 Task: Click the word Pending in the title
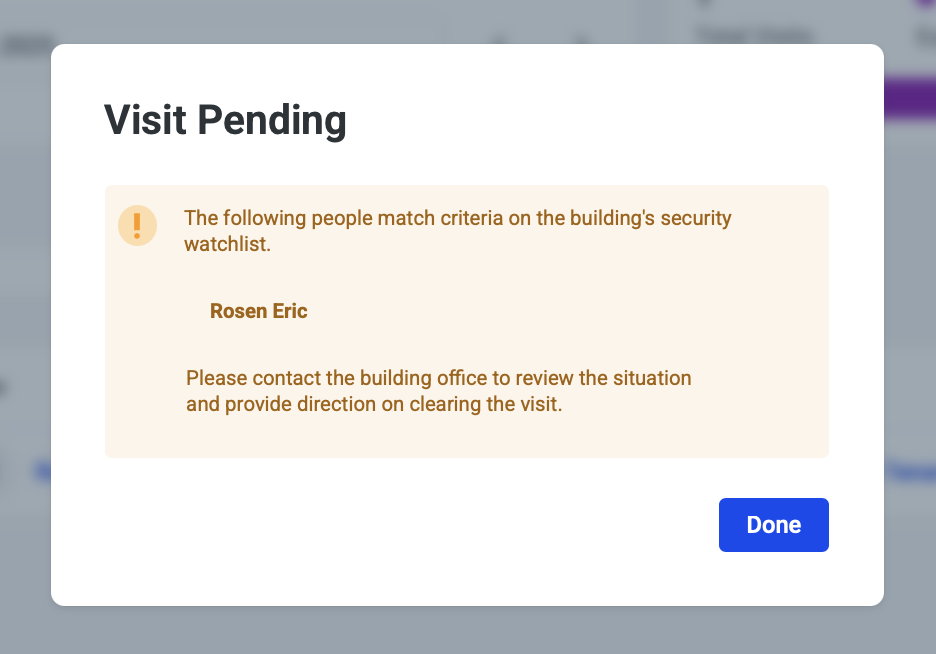click(x=272, y=120)
